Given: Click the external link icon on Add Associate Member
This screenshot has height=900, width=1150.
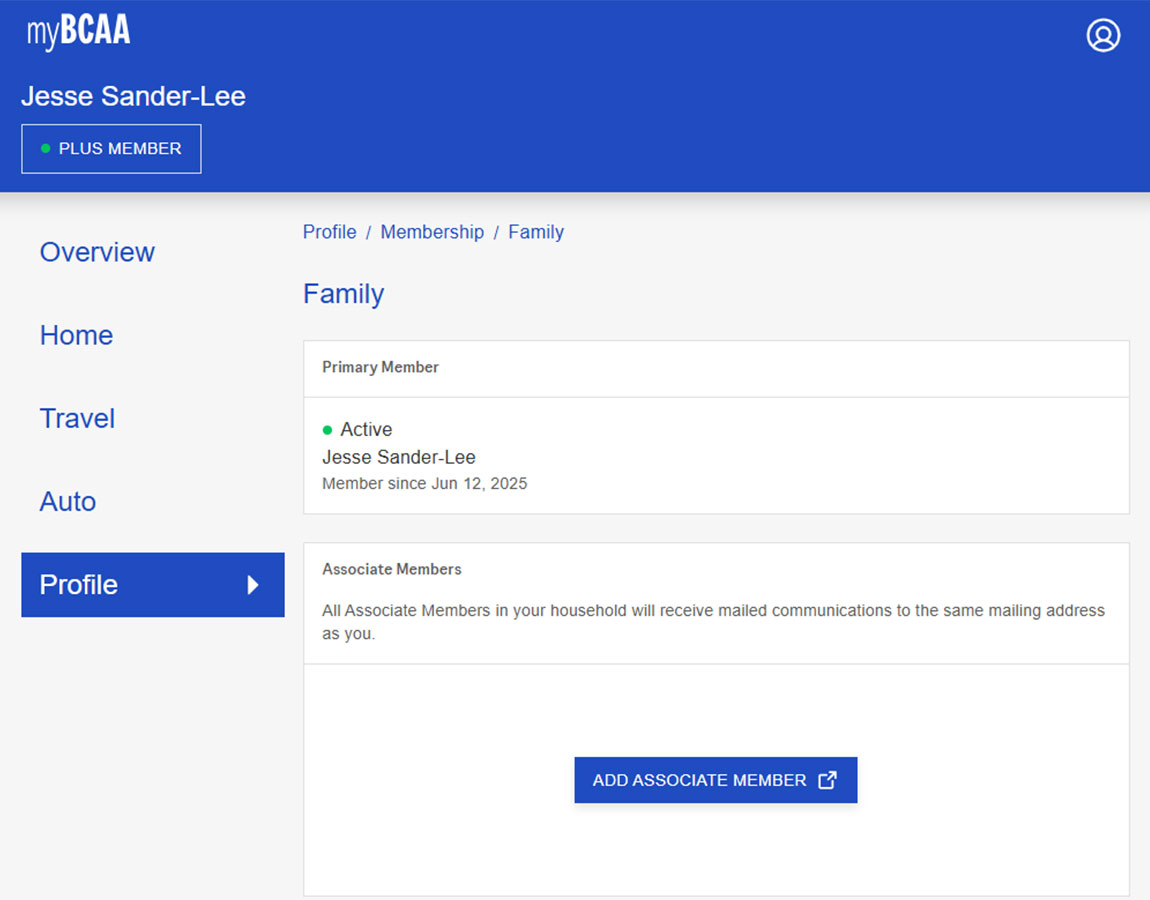Looking at the screenshot, I should (x=827, y=780).
